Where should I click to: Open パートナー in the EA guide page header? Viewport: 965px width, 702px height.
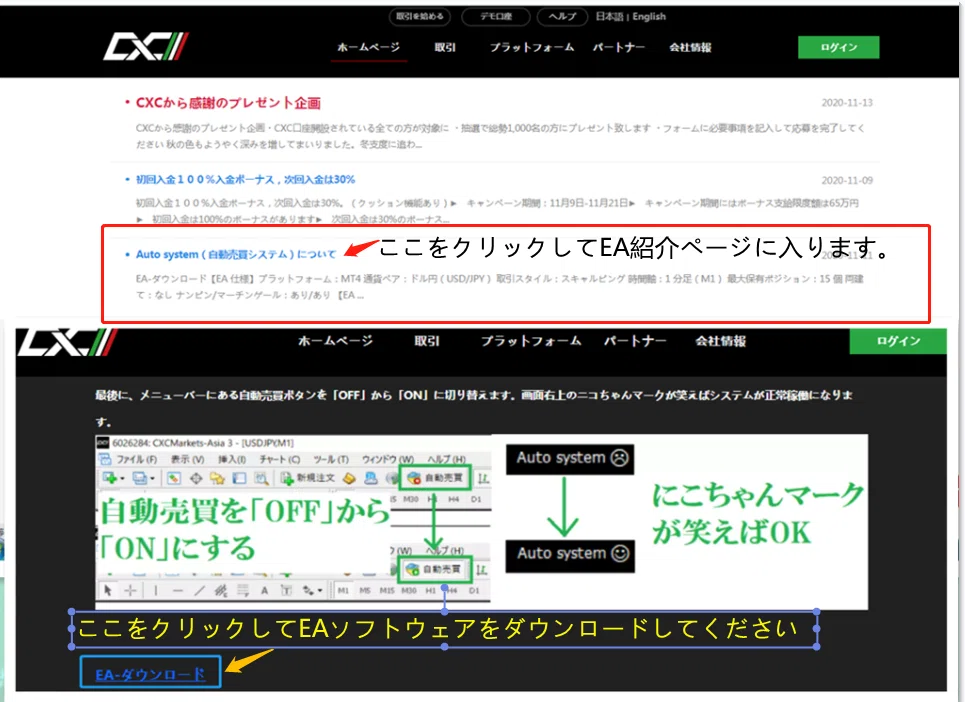coord(635,341)
